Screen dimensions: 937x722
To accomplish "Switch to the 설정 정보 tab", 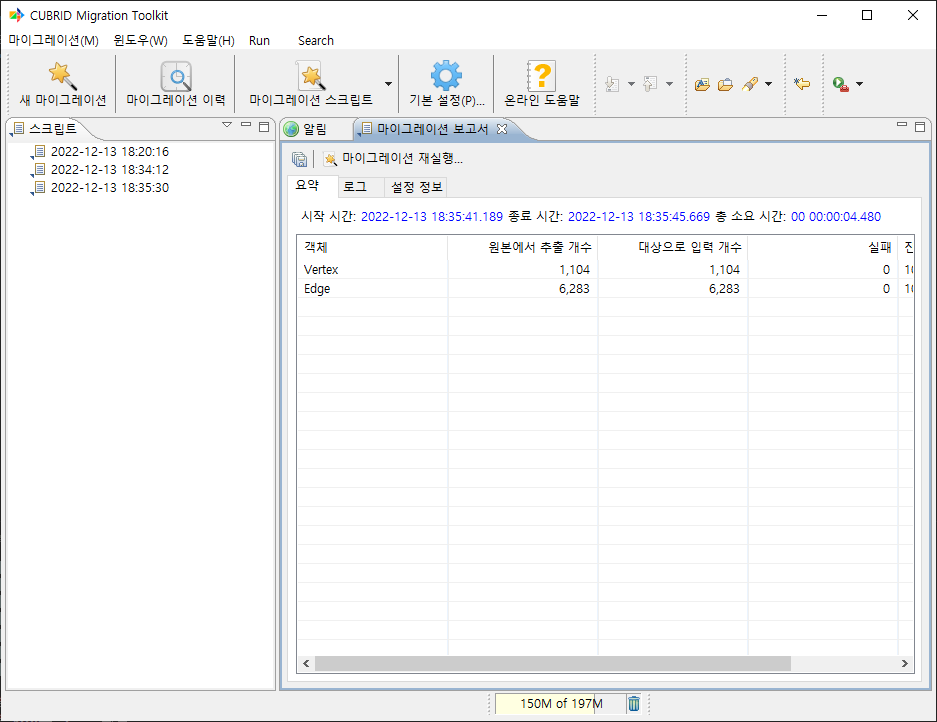I will click(418, 187).
